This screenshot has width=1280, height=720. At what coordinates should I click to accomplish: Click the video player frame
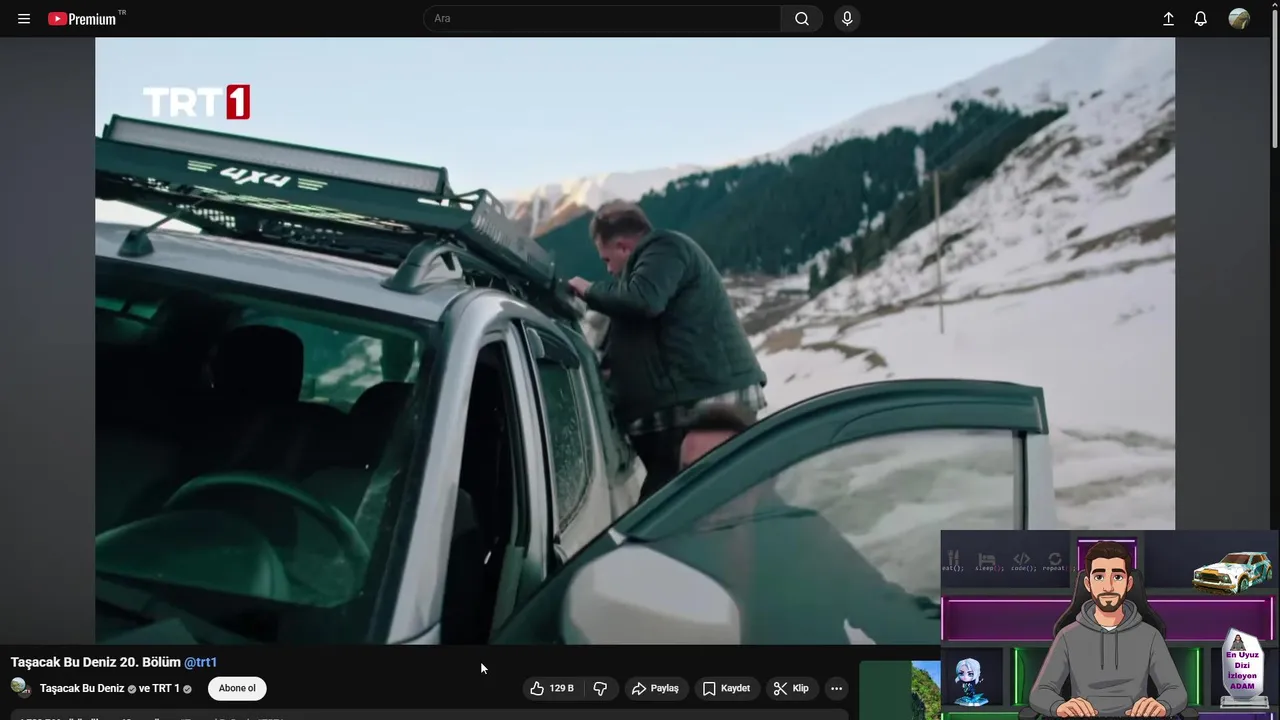[x=635, y=340]
